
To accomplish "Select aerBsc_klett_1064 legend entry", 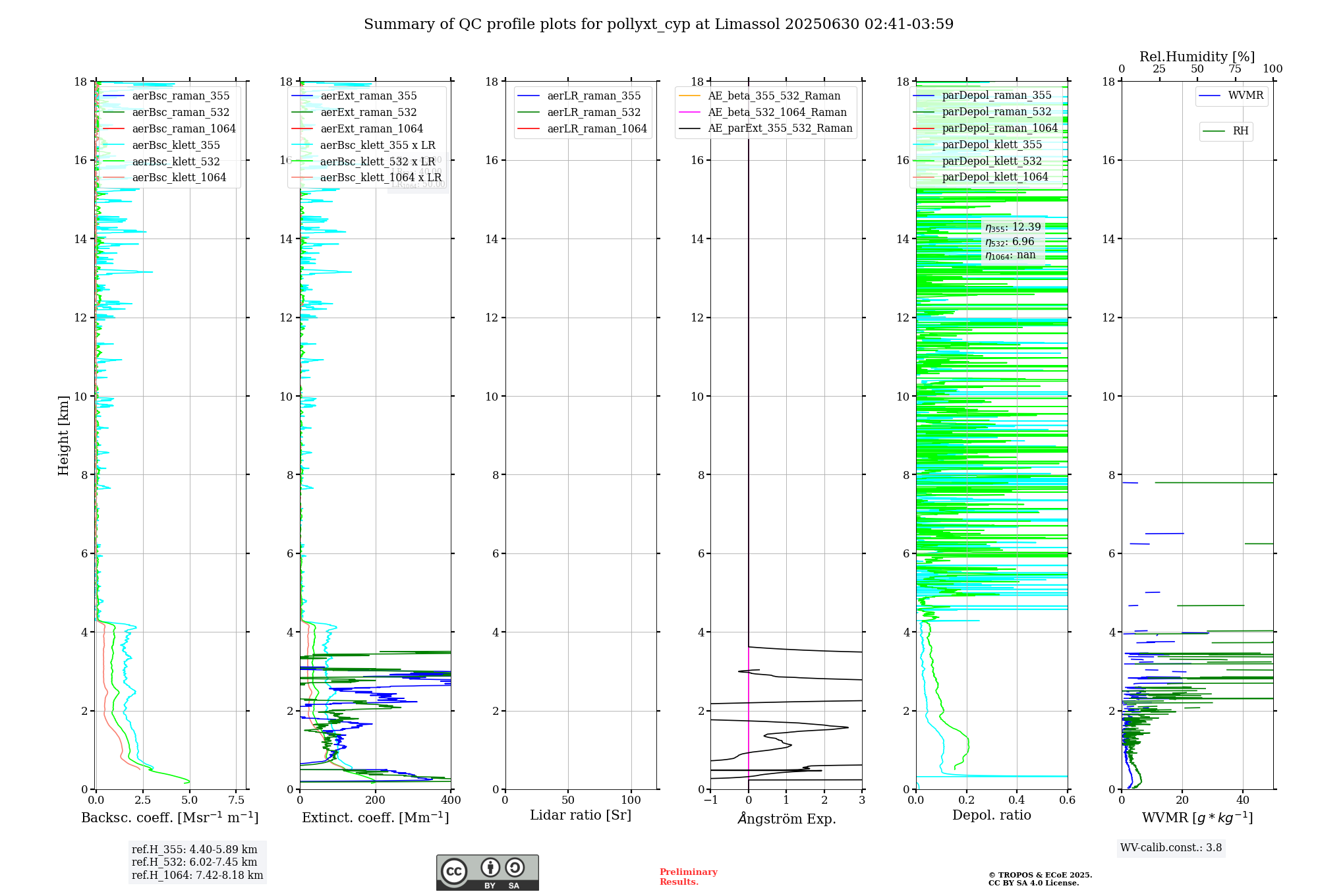I will [x=165, y=178].
